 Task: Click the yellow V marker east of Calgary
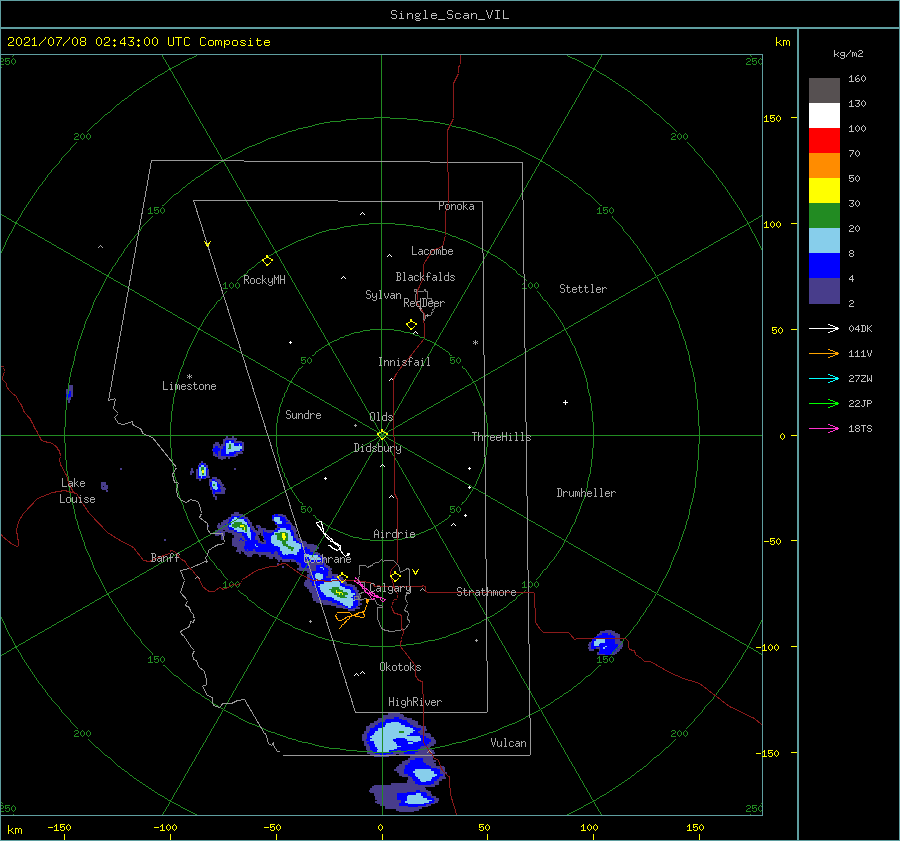415,572
